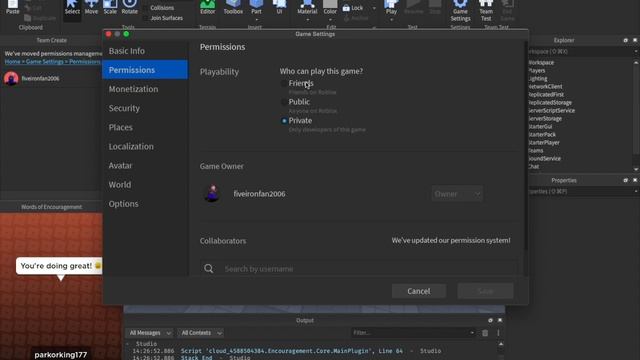Select Friends playability option
The height and width of the screenshot is (360, 640).
point(284,83)
